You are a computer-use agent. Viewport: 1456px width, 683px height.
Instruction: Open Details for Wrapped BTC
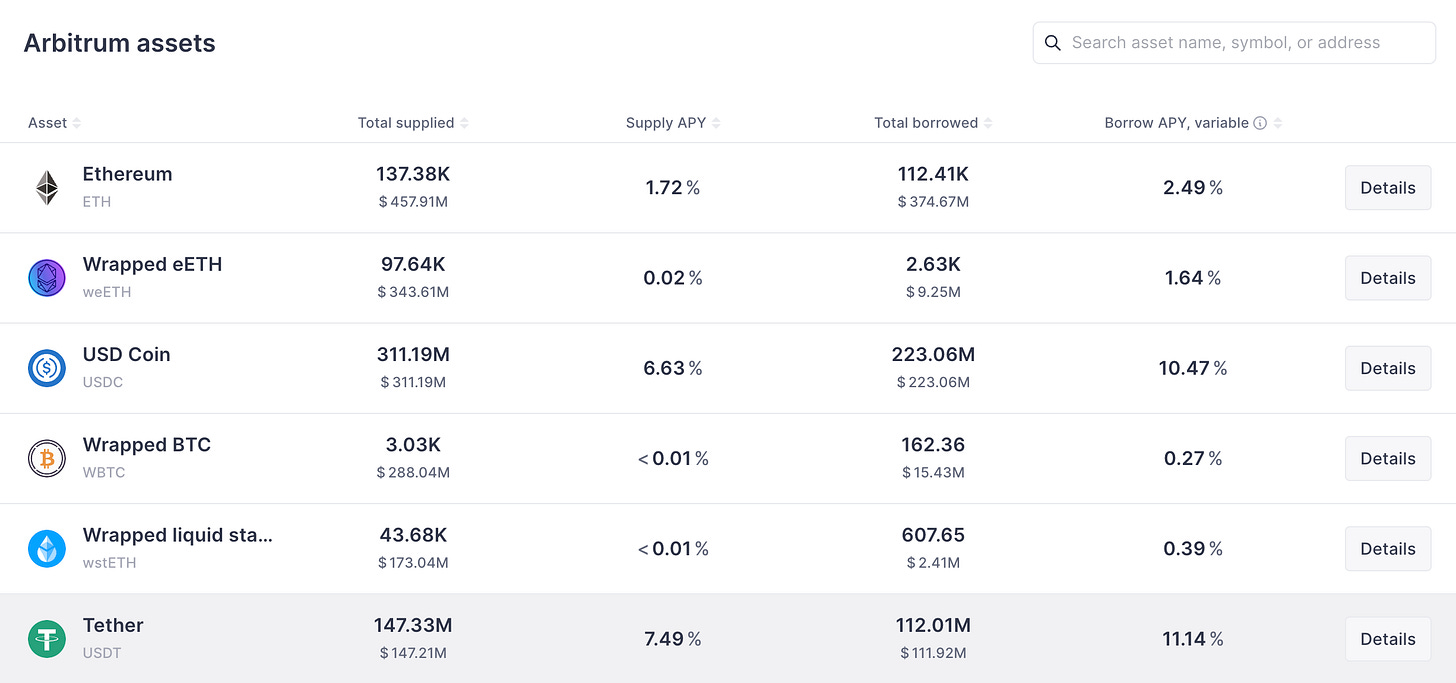click(1388, 458)
